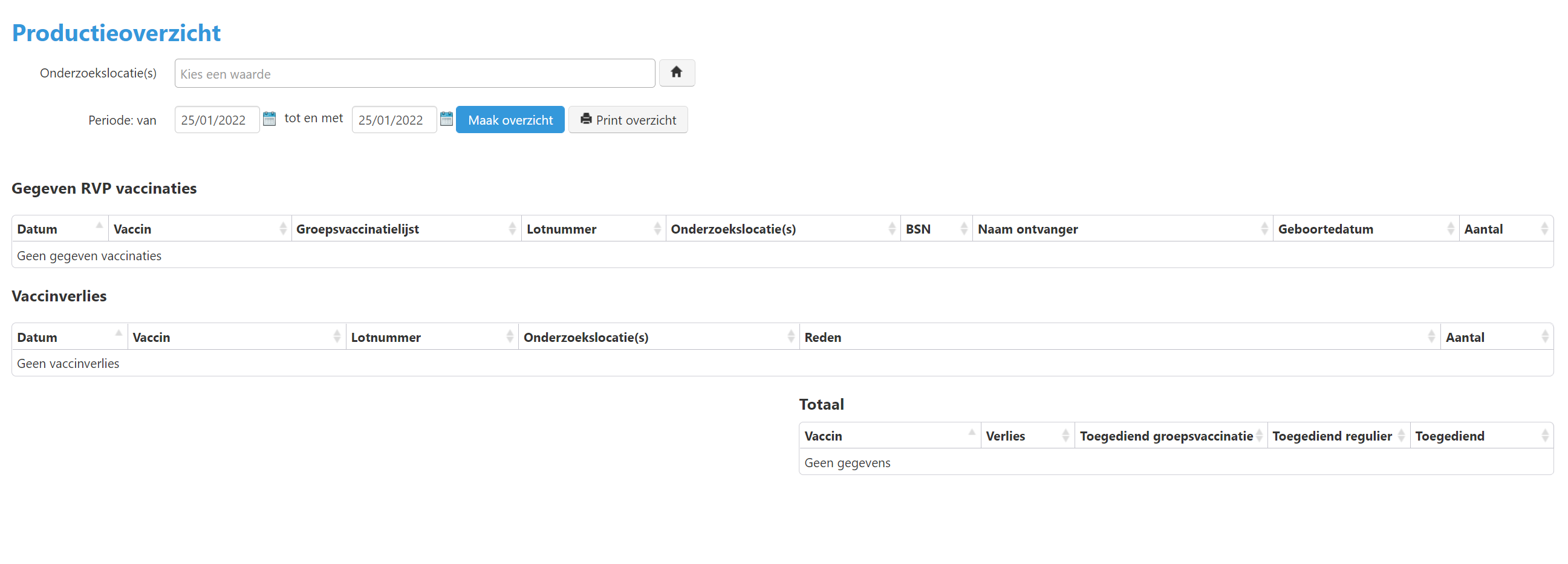Open calendar picker for the end date
This screenshot has width=1568, height=564.
click(x=446, y=119)
